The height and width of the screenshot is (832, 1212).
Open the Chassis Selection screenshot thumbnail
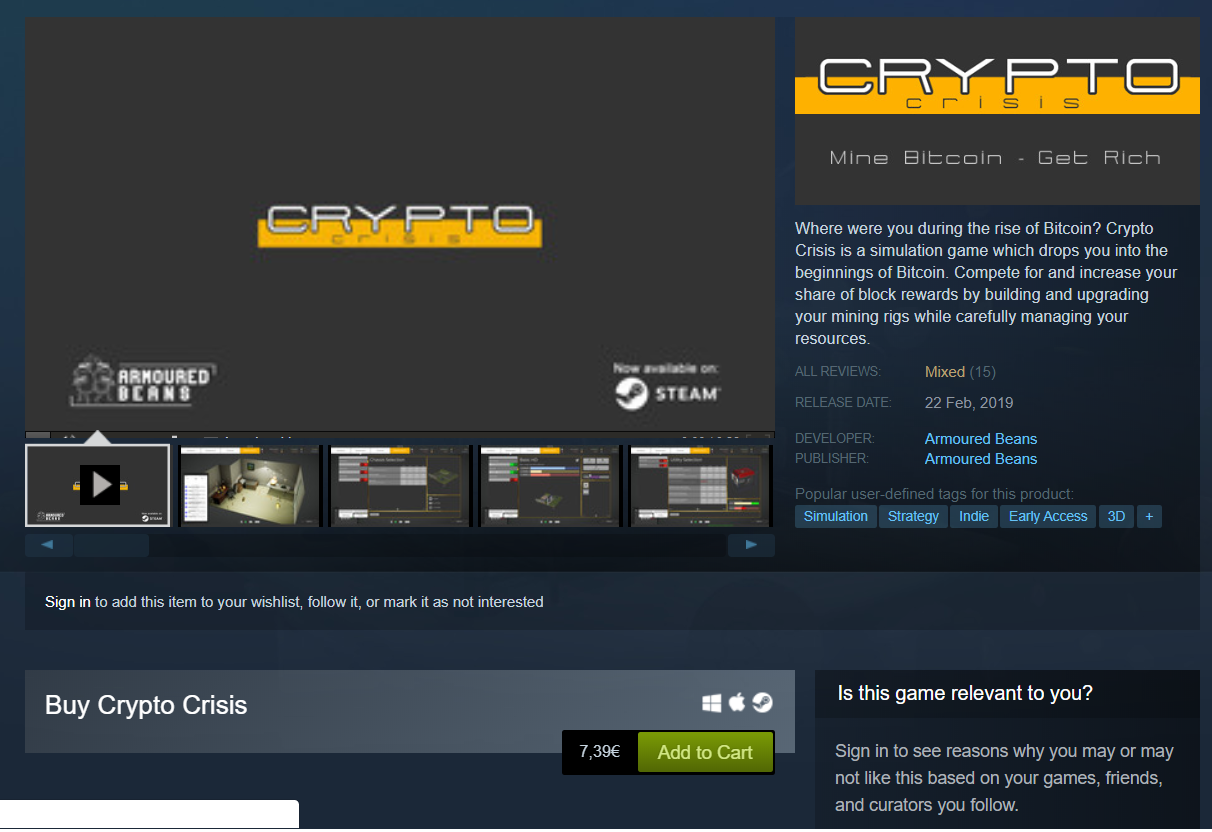(400, 485)
